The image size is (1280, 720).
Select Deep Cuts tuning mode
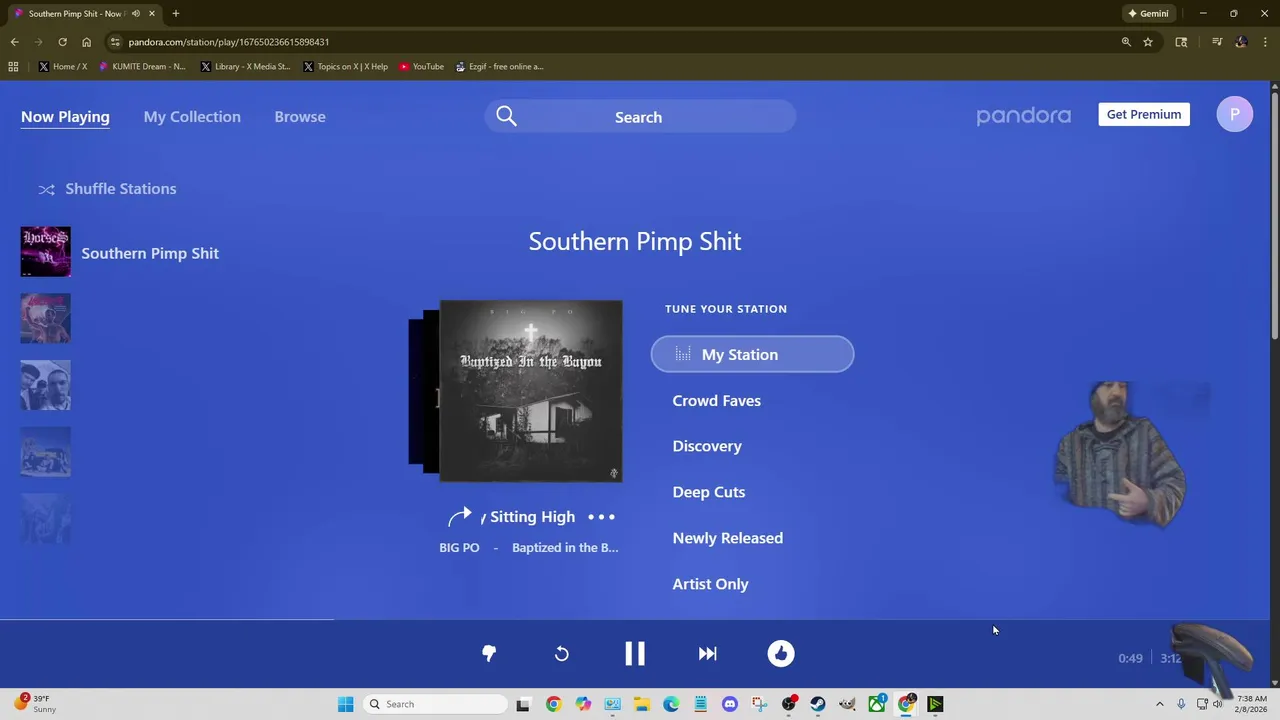tap(708, 492)
